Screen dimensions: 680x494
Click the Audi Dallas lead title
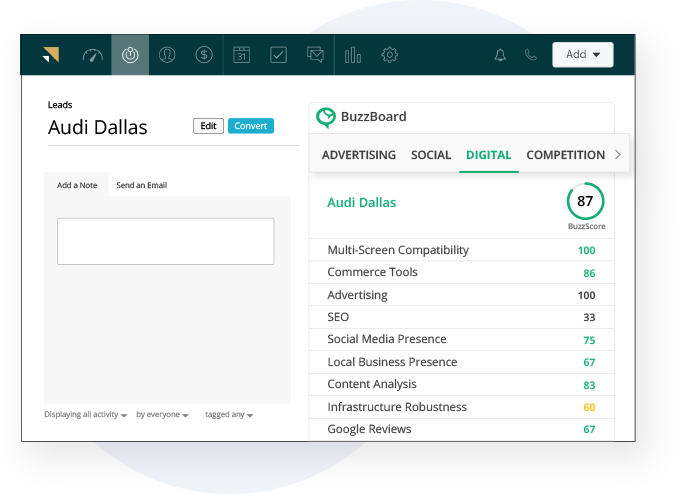pos(98,128)
